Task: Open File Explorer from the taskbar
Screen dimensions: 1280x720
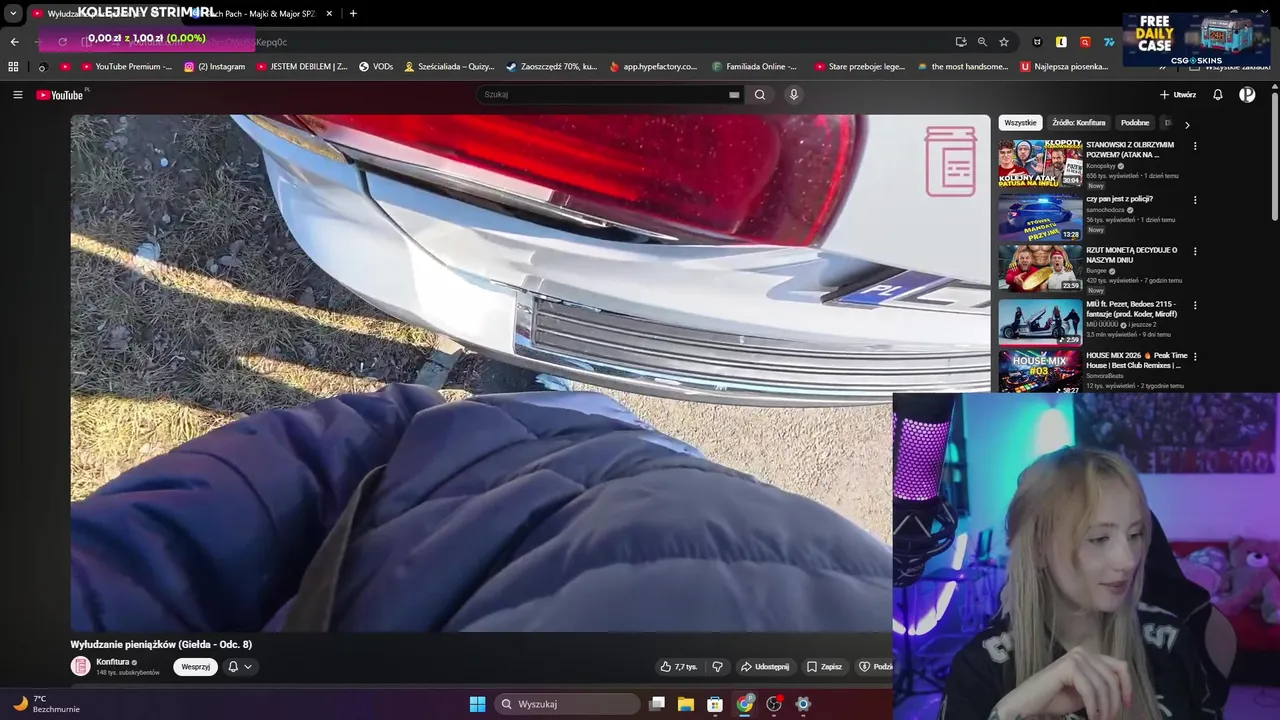Action: (686, 704)
